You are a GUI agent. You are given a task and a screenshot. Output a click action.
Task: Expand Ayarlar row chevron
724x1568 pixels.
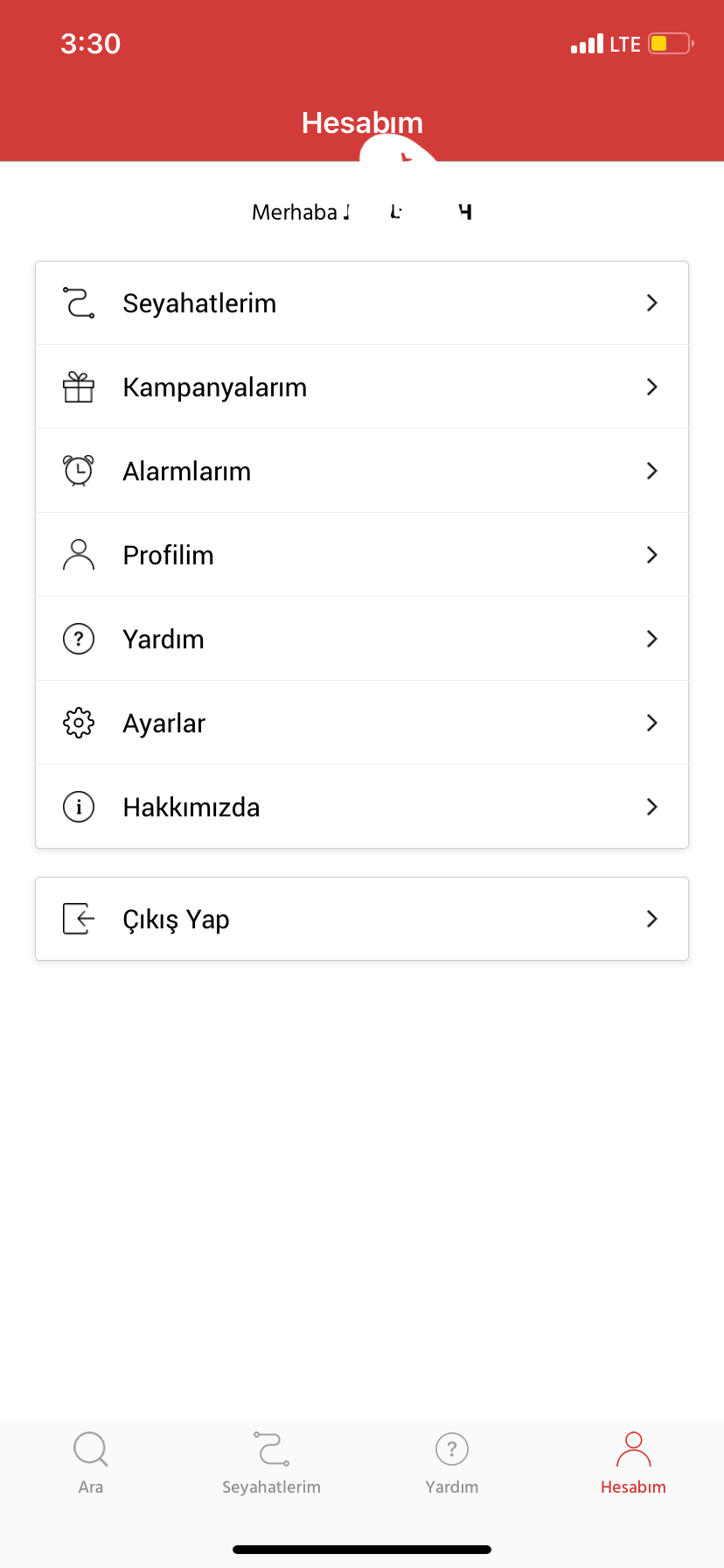[x=651, y=723]
